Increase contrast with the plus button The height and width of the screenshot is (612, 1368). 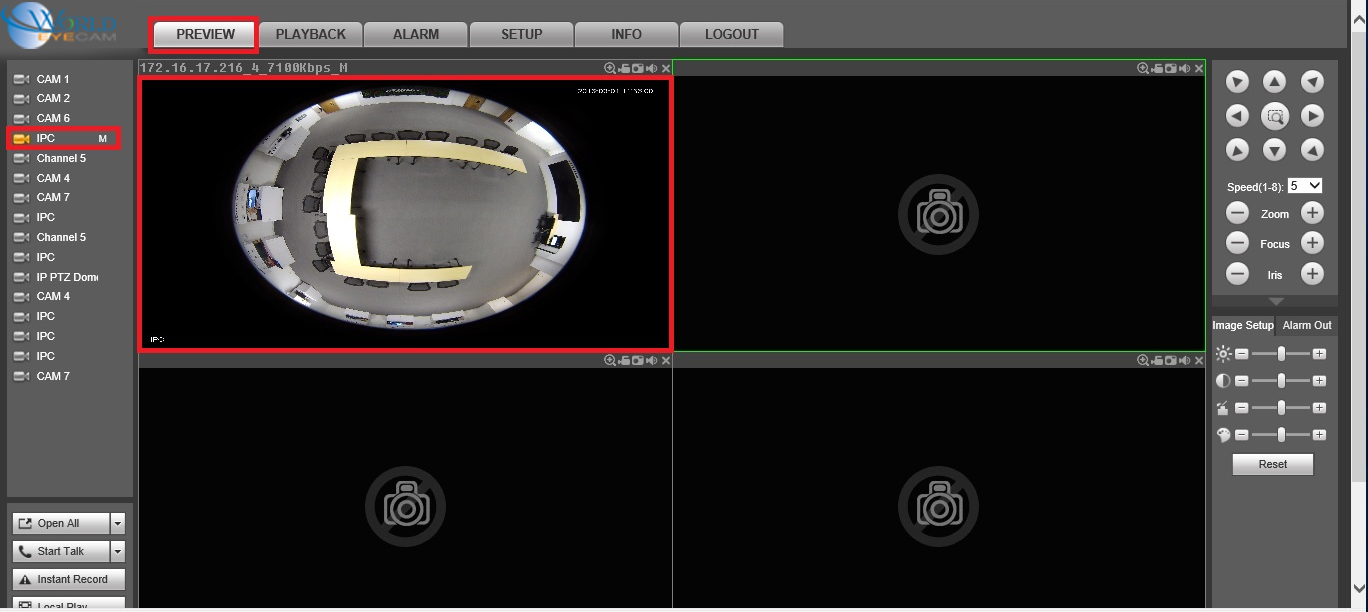coord(1319,381)
